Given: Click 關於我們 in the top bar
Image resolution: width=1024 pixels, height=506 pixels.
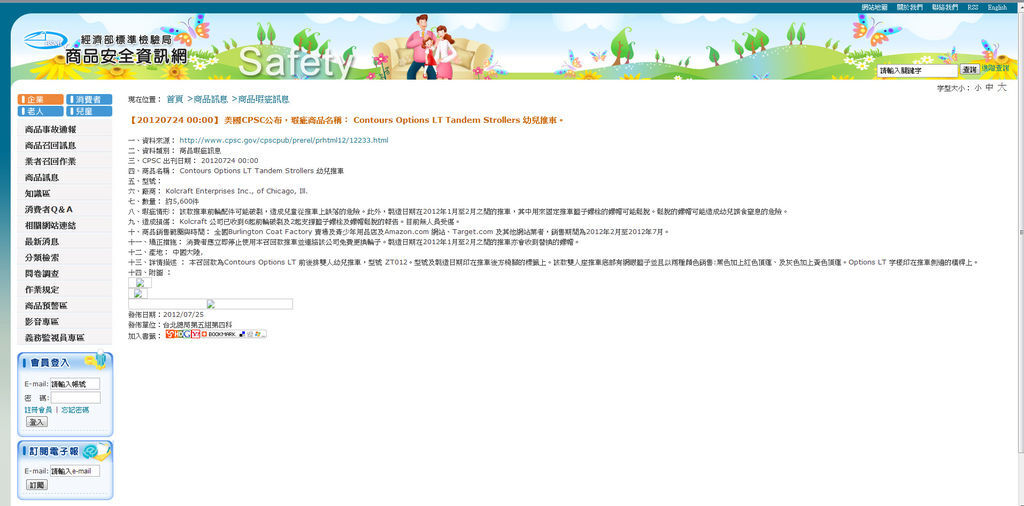Looking at the screenshot, I should pos(910,7).
